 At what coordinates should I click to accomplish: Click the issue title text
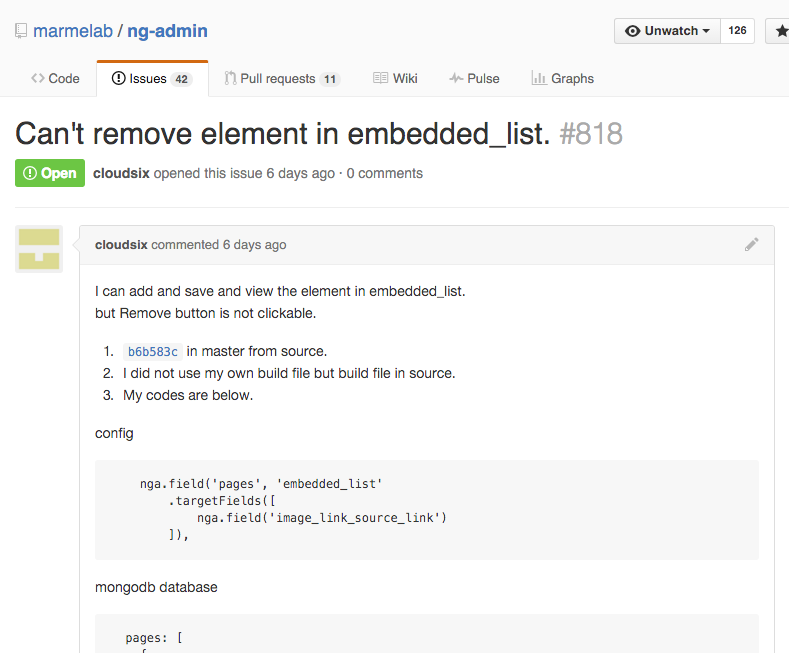click(283, 134)
